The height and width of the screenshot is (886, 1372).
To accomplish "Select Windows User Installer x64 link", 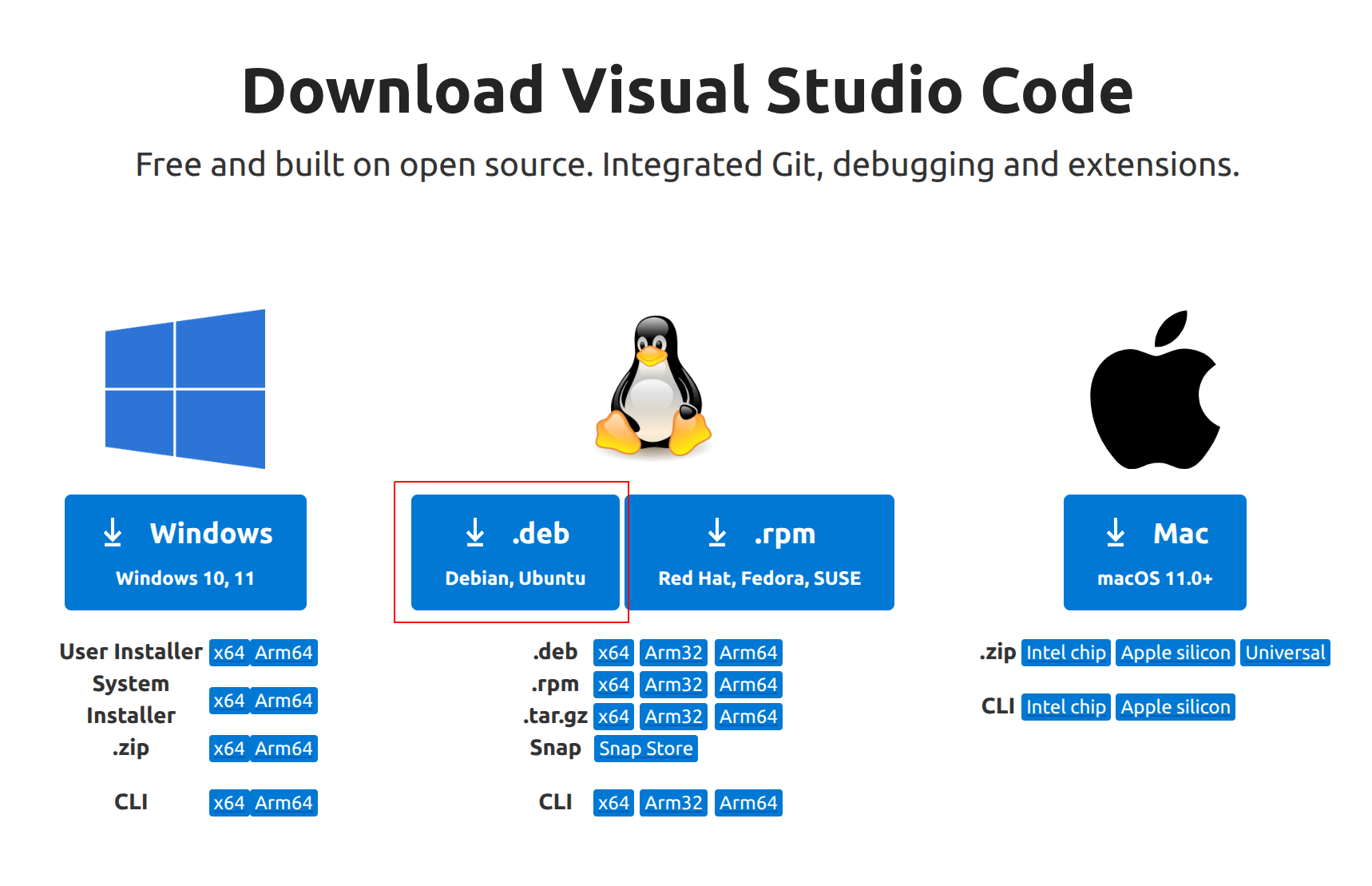I will (229, 653).
